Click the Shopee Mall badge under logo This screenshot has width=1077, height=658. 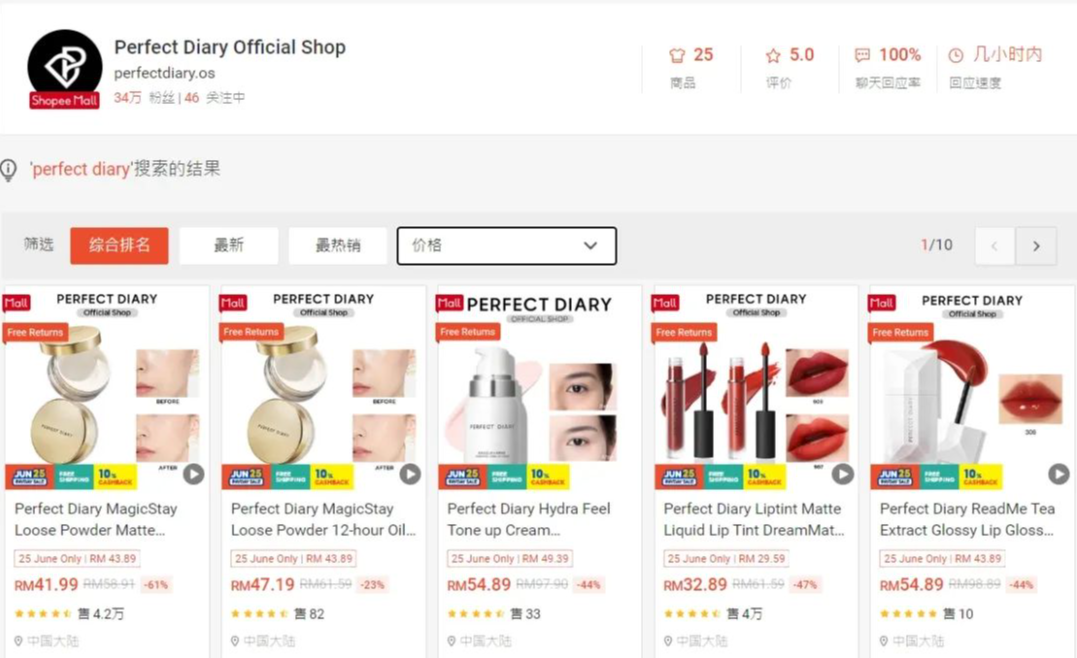click(64, 100)
